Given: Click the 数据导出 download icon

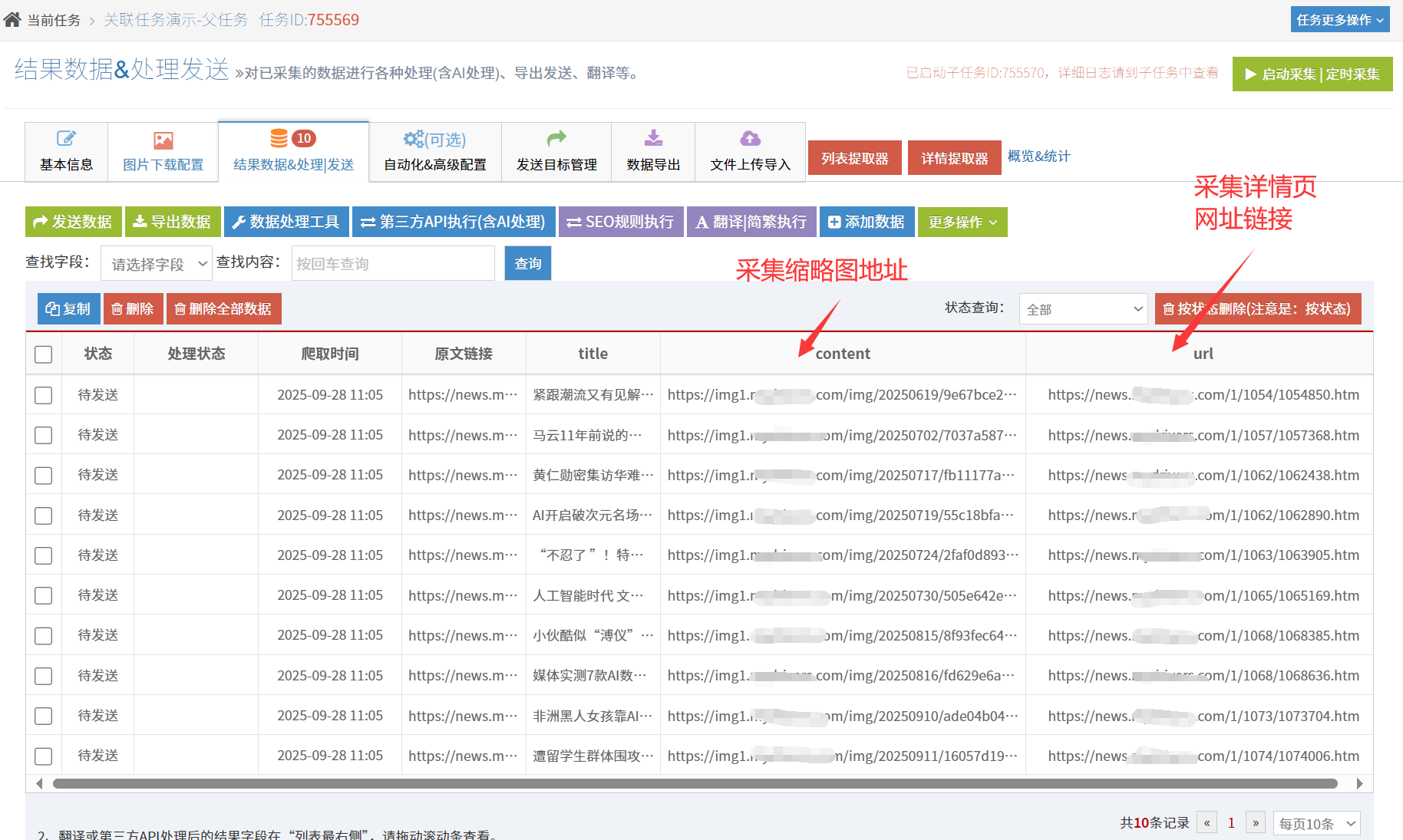Looking at the screenshot, I should [653, 138].
